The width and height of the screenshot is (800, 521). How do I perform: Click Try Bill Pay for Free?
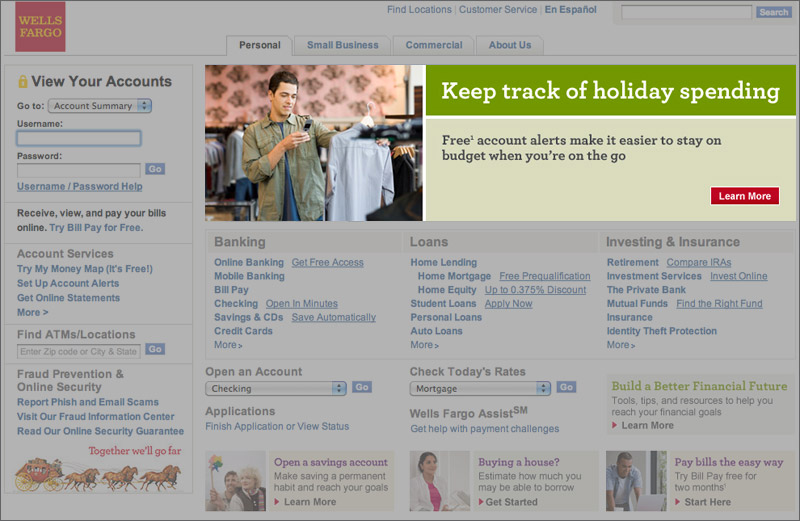click(x=96, y=228)
